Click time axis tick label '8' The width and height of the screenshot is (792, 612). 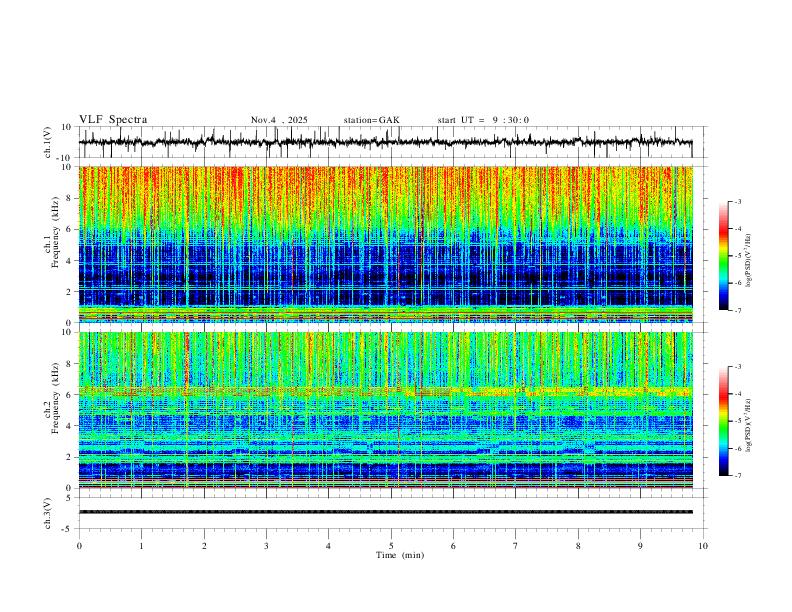click(x=578, y=546)
